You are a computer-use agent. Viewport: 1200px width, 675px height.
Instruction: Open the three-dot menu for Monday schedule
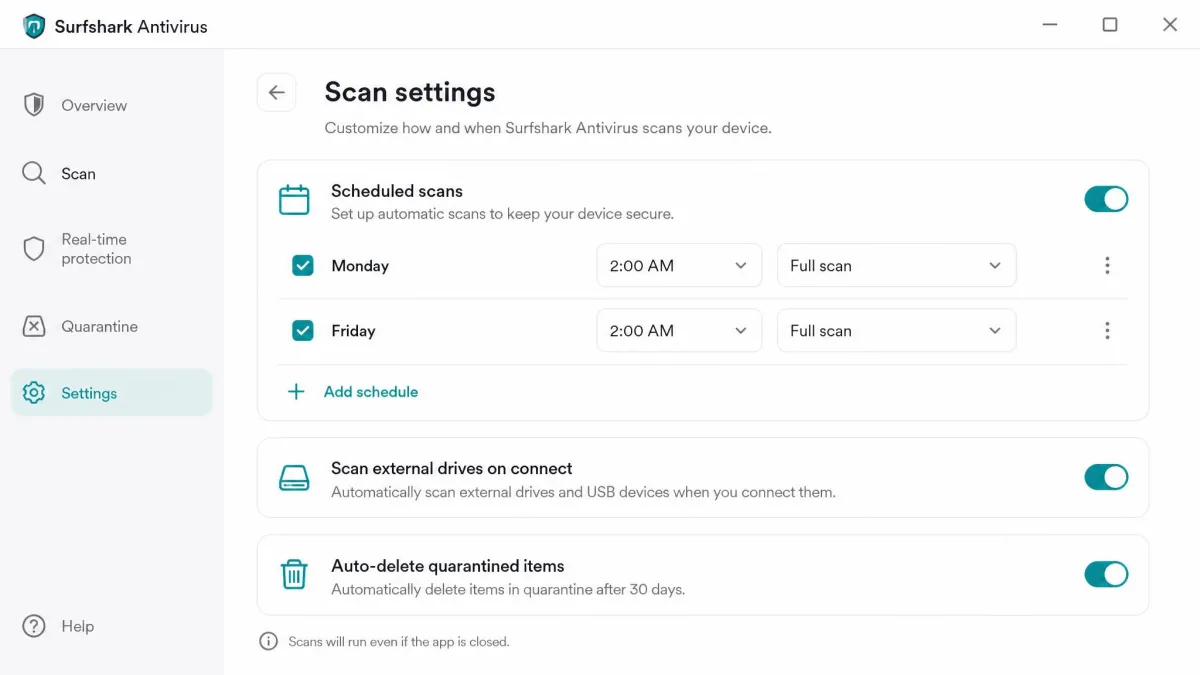1107,266
